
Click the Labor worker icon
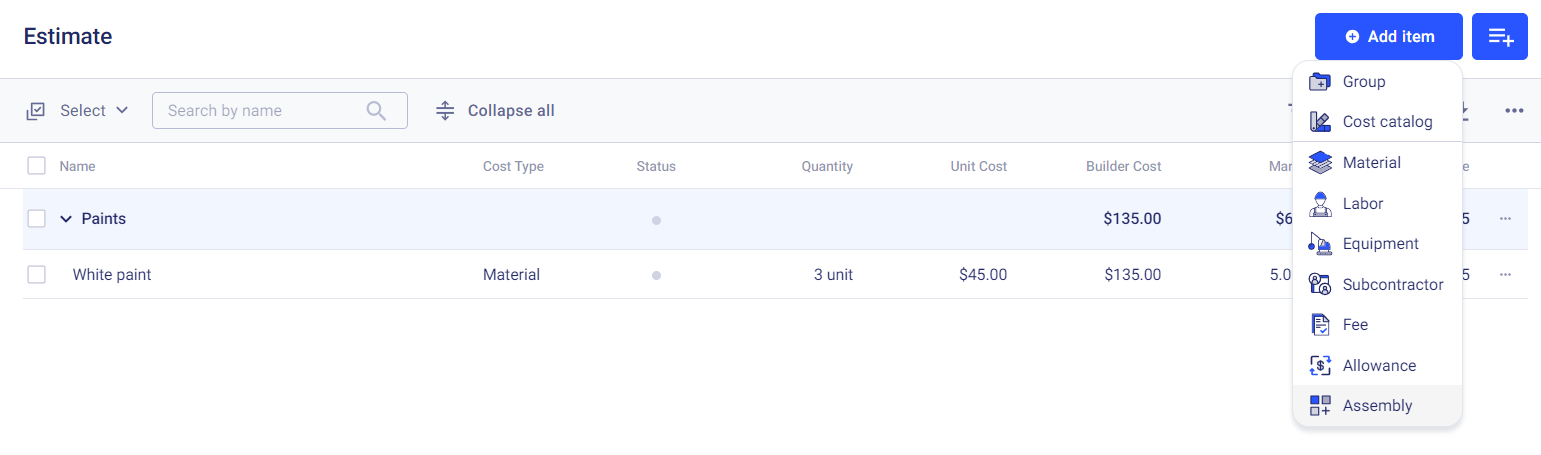pyautogui.click(x=1320, y=204)
